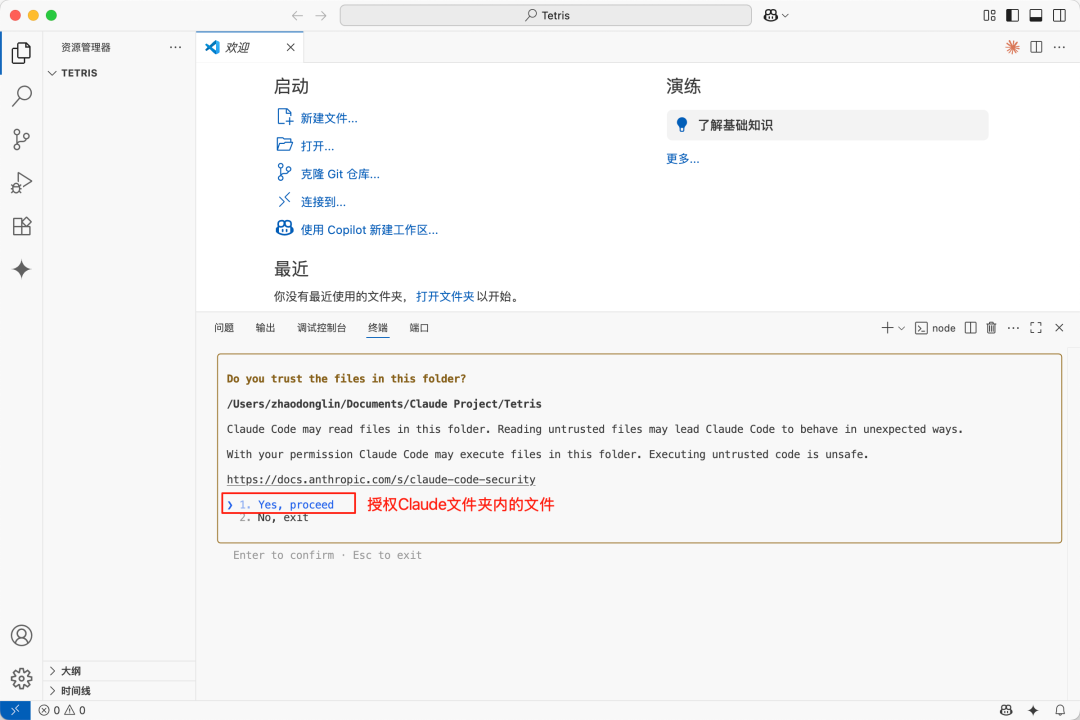Open the Search view in activity bar
This screenshot has width=1080, height=720.
pyautogui.click(x=21, y=96)
